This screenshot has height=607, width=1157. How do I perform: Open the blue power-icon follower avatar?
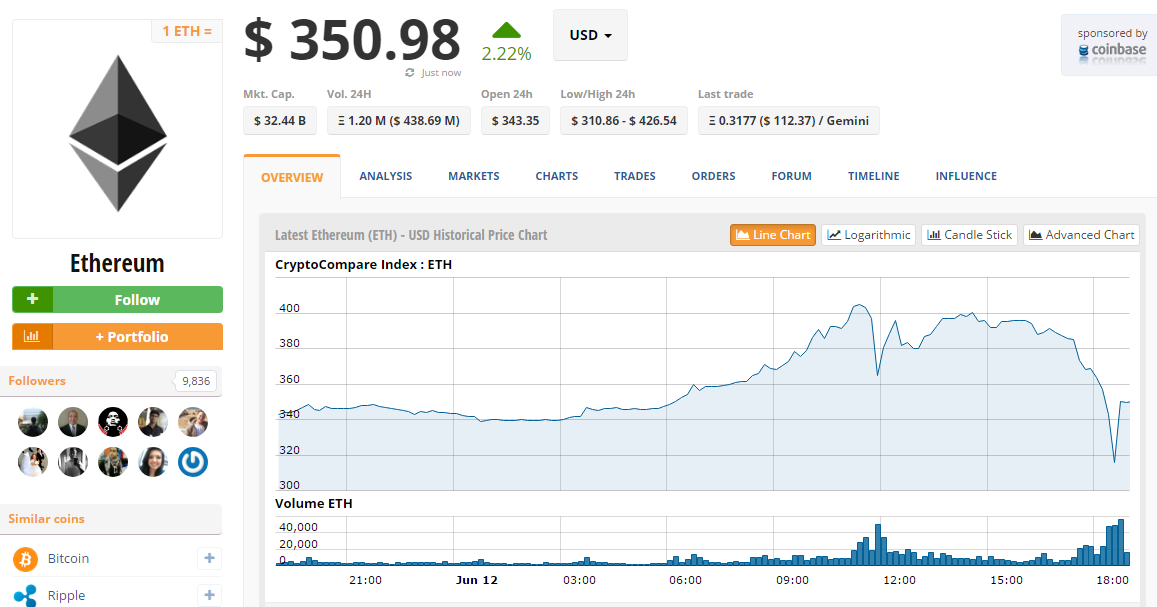pyautogui.click(x=193, y=462)
